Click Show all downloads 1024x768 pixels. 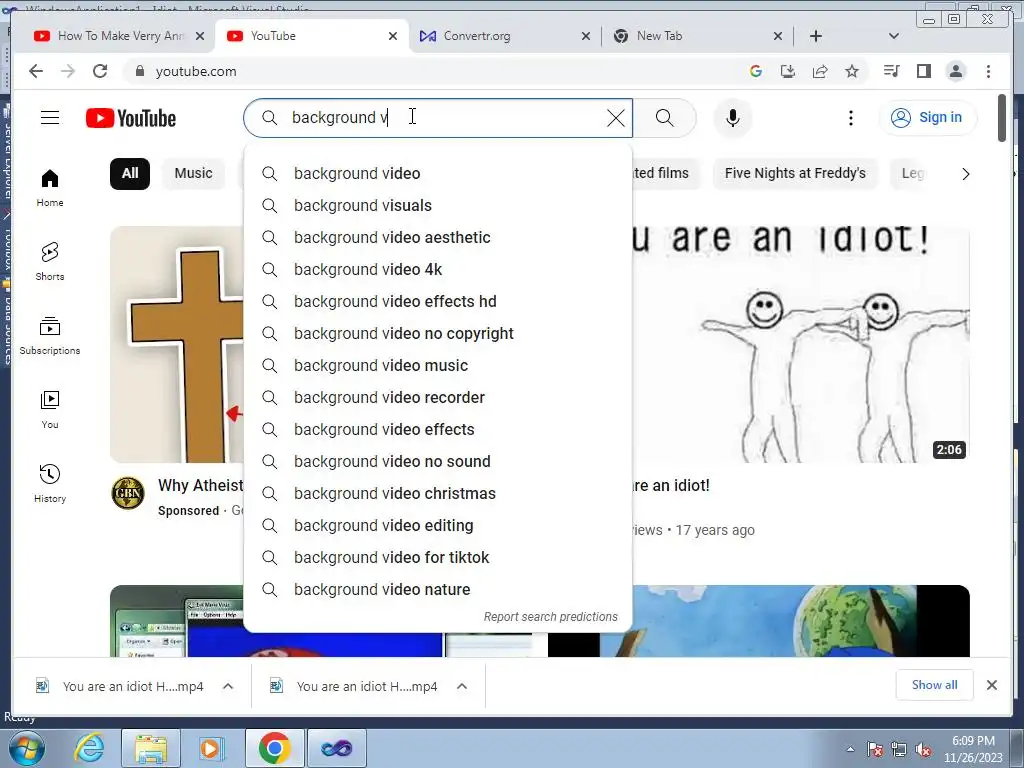click(934, 684)
